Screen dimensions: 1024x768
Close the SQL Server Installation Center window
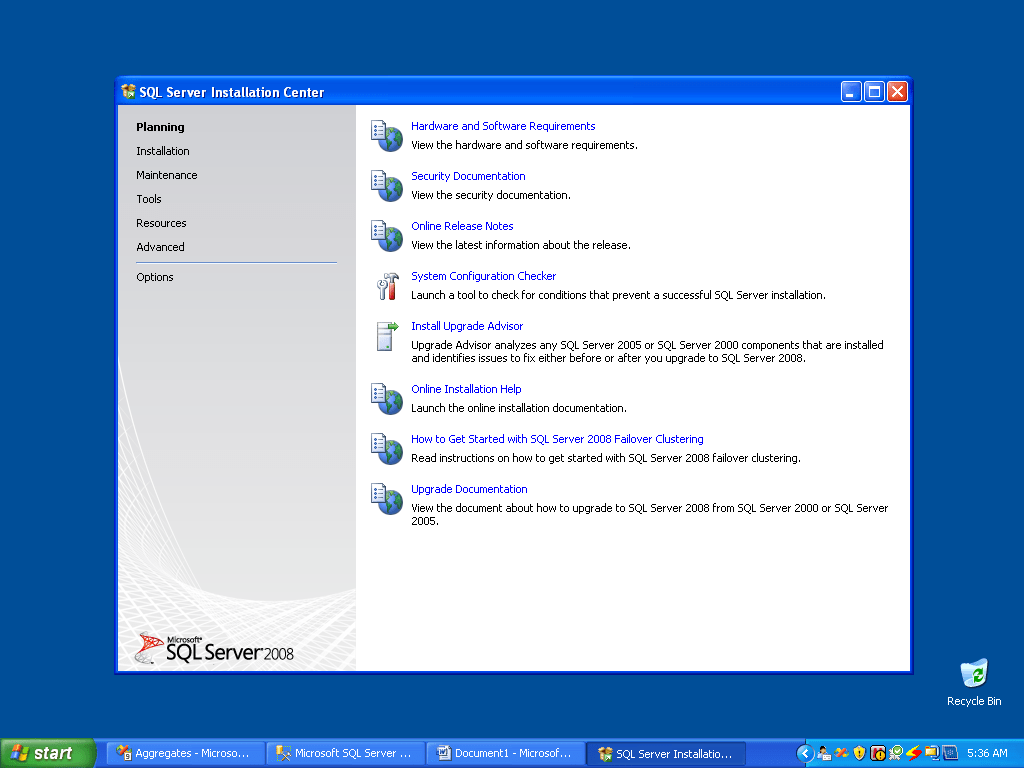(897, 91)
